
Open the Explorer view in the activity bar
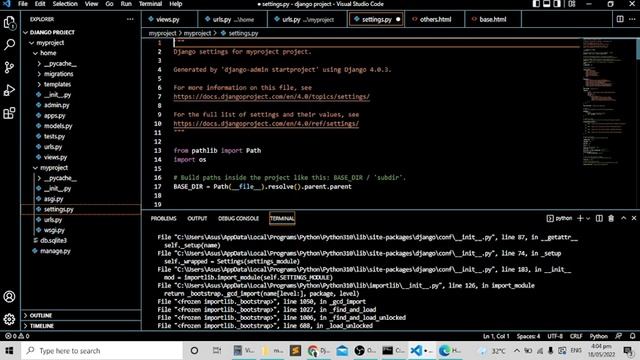click(x=9, y=22)
